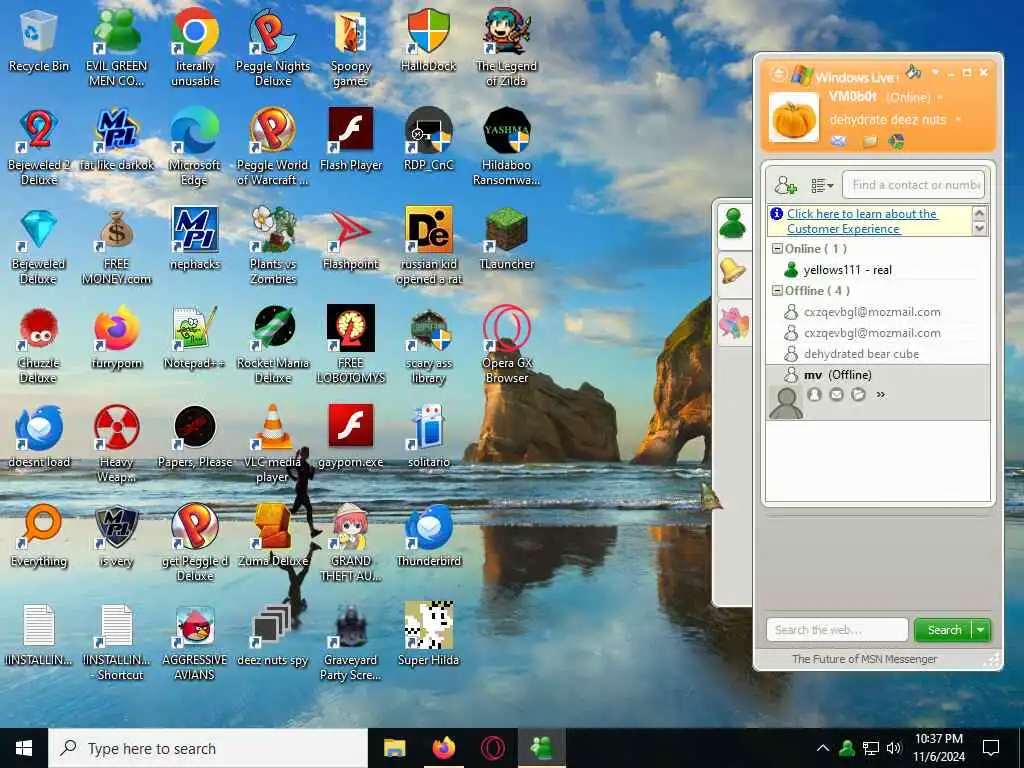Viewport: 1024px width, 768px height.
Task: Open the notification center icon
Action: pyautogui.click(x=991, y=748)
